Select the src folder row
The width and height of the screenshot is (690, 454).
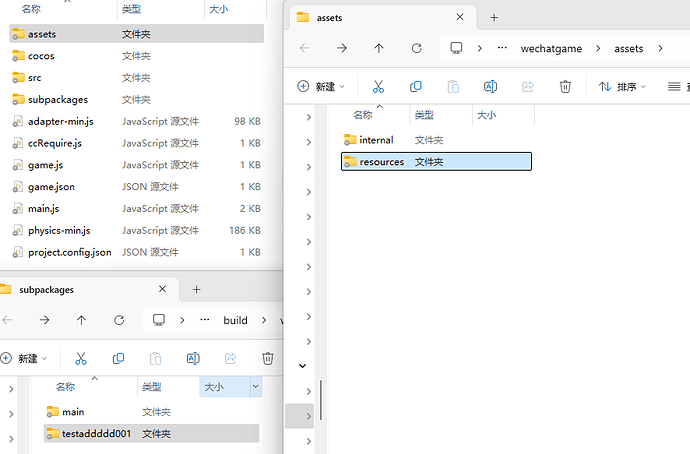click(136, 78)
